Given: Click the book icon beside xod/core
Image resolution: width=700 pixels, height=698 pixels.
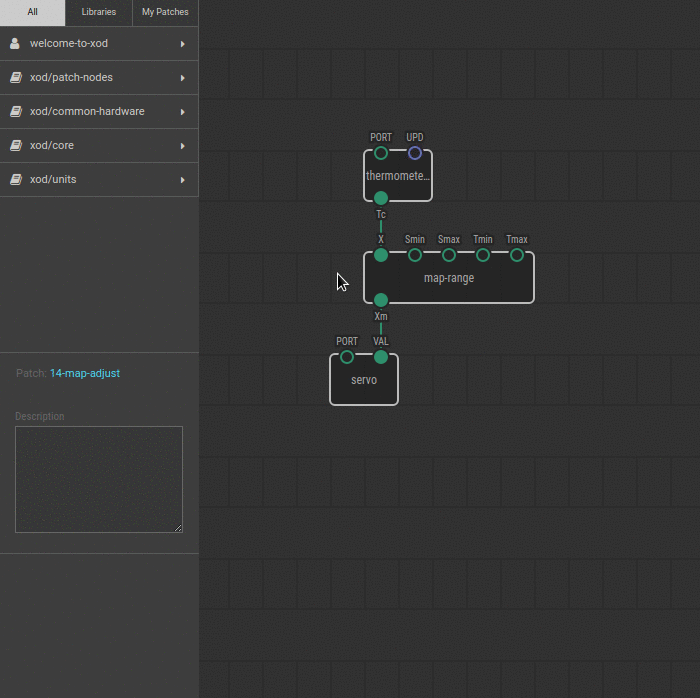Looking at the screenshot, I should (15, 146).
